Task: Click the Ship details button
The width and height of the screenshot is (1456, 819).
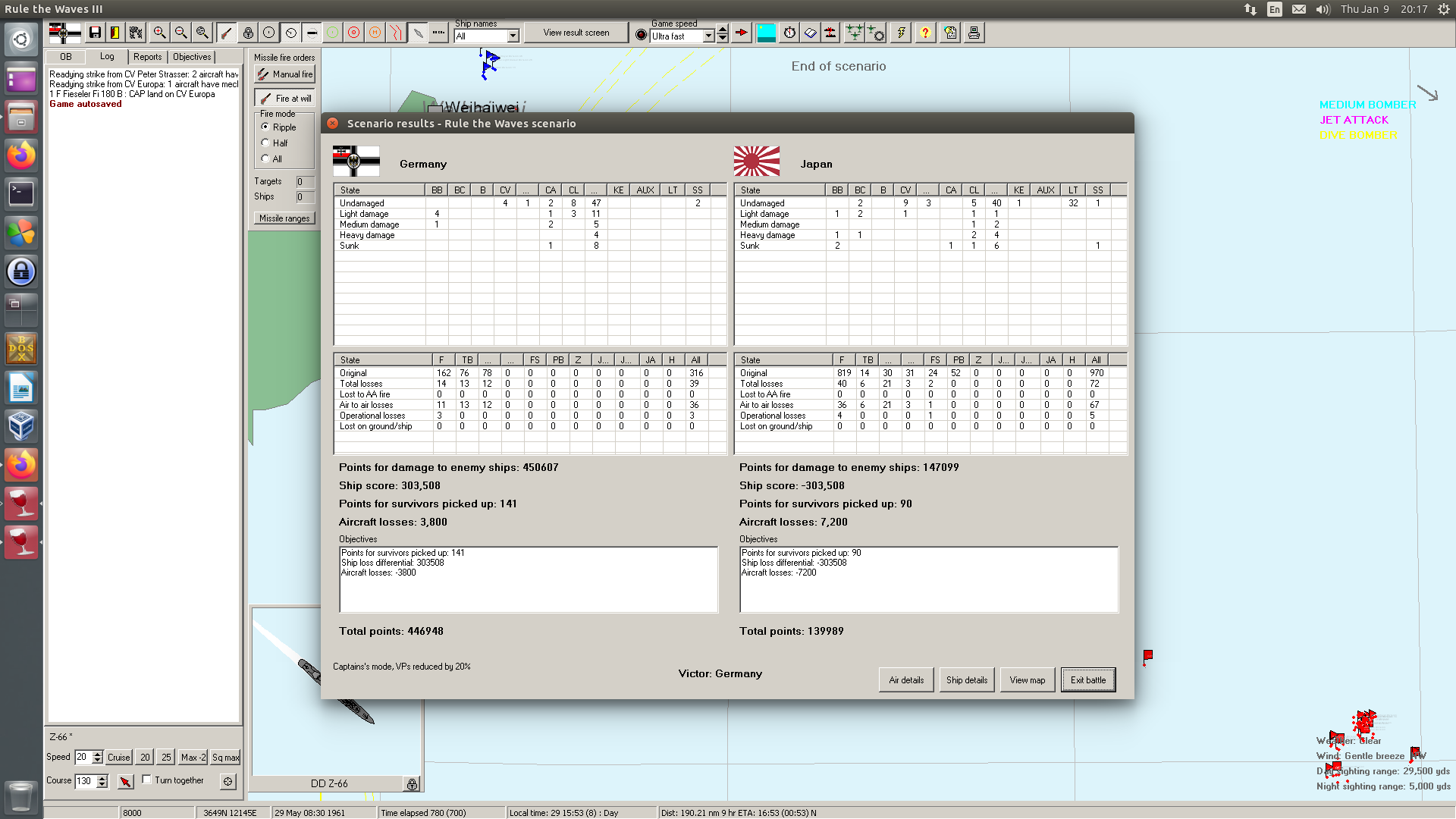Action: coord(967,680)
